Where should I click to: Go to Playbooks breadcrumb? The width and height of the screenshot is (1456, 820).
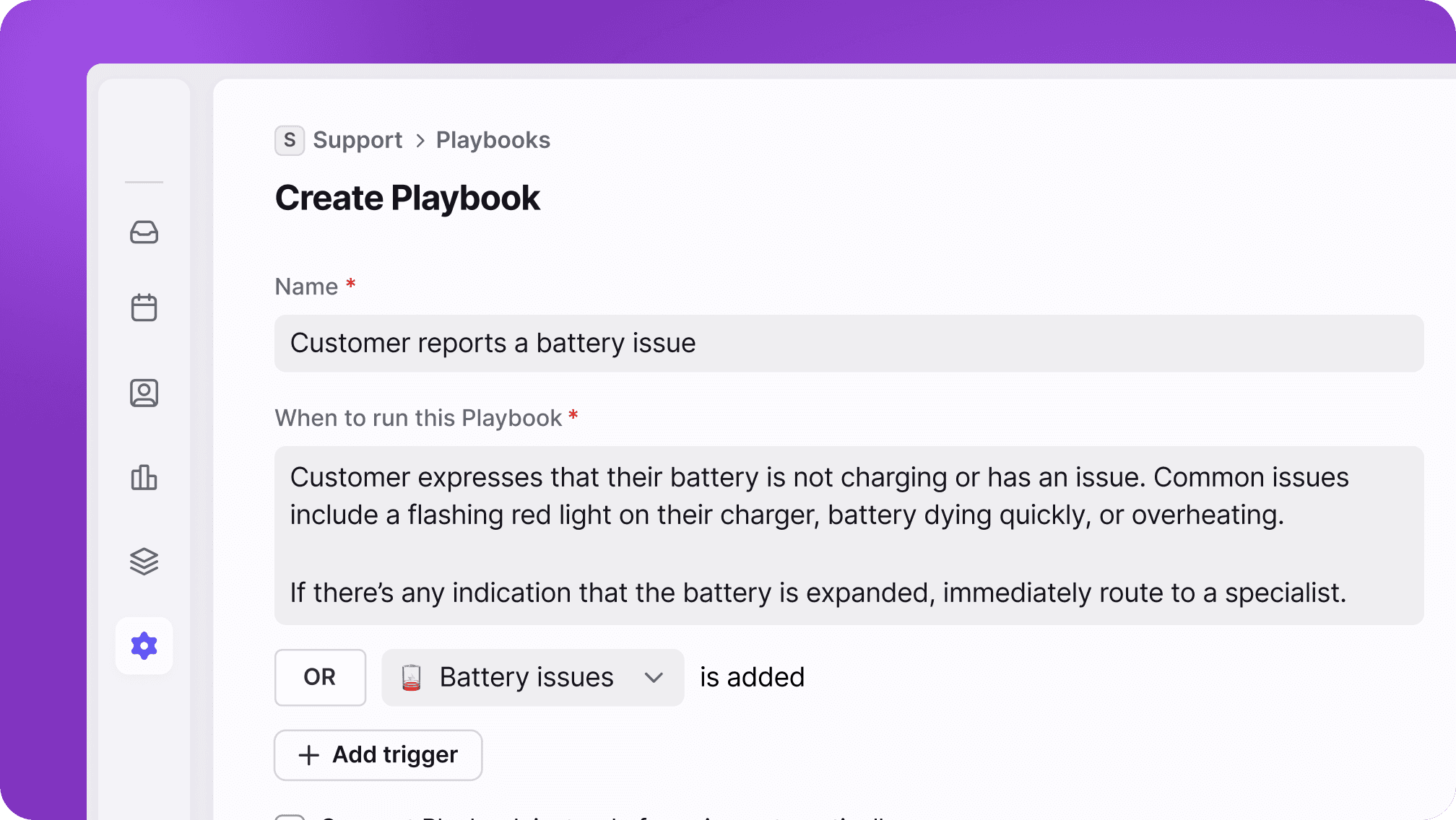click(493, 140)
